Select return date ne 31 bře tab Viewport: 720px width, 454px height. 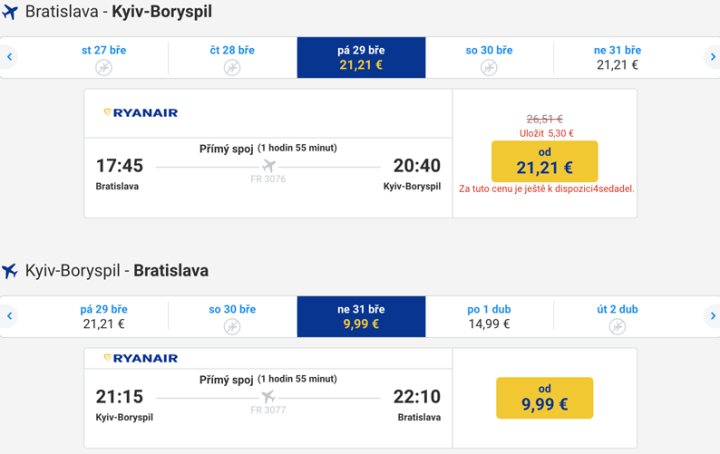point(361,316)
